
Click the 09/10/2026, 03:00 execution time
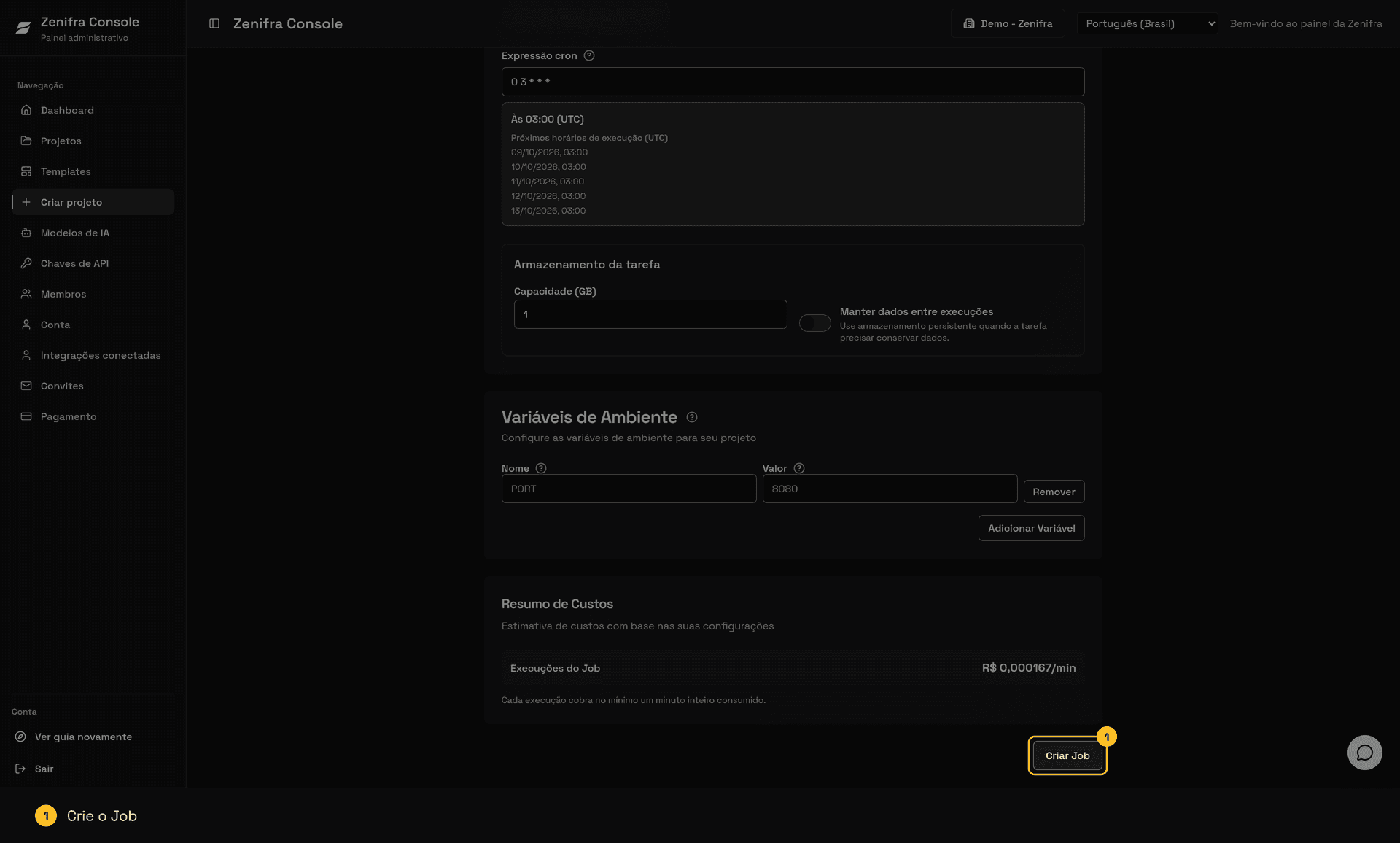(549, 152)
